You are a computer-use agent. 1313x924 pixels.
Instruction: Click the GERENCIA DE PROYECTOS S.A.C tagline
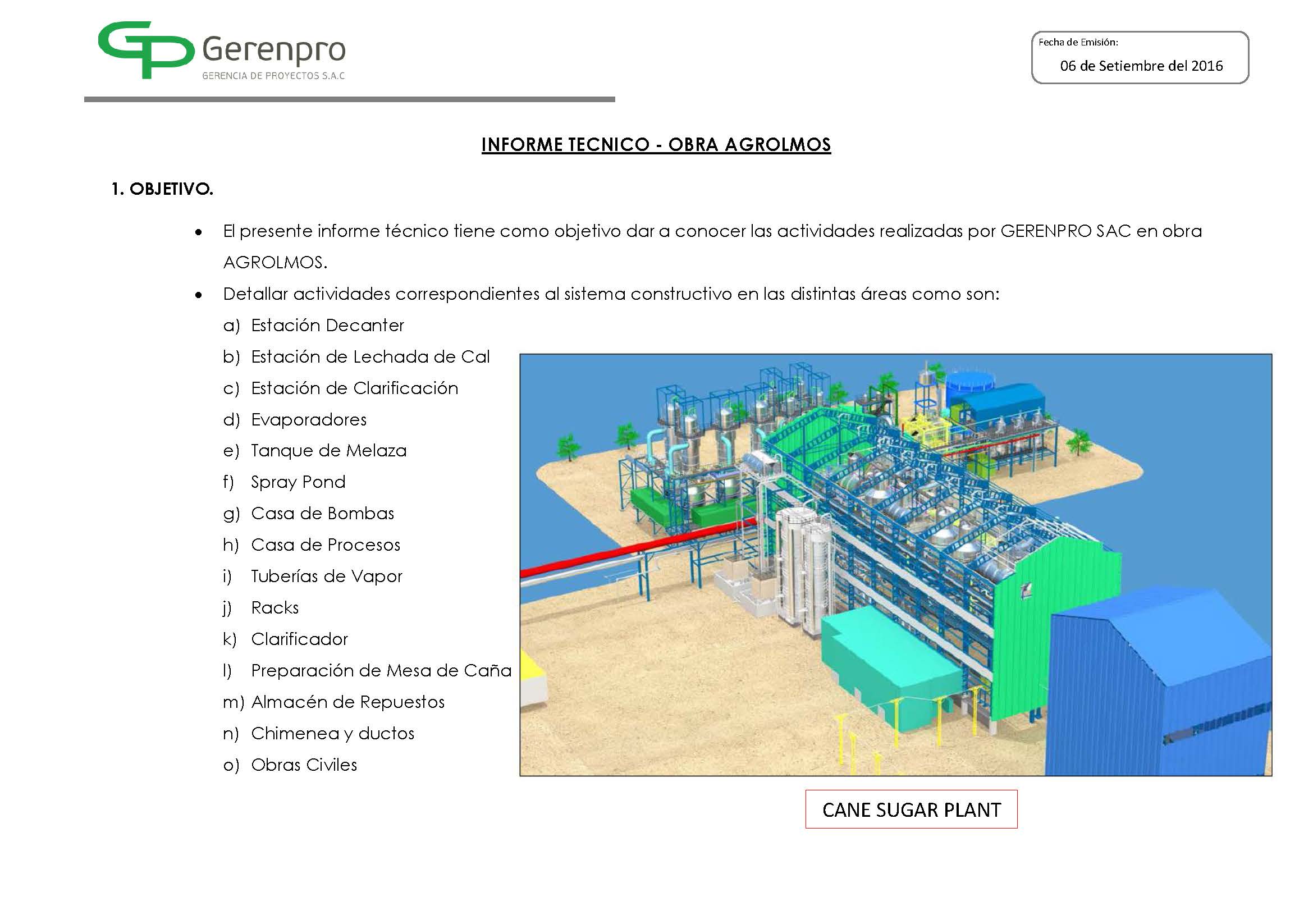273,76
